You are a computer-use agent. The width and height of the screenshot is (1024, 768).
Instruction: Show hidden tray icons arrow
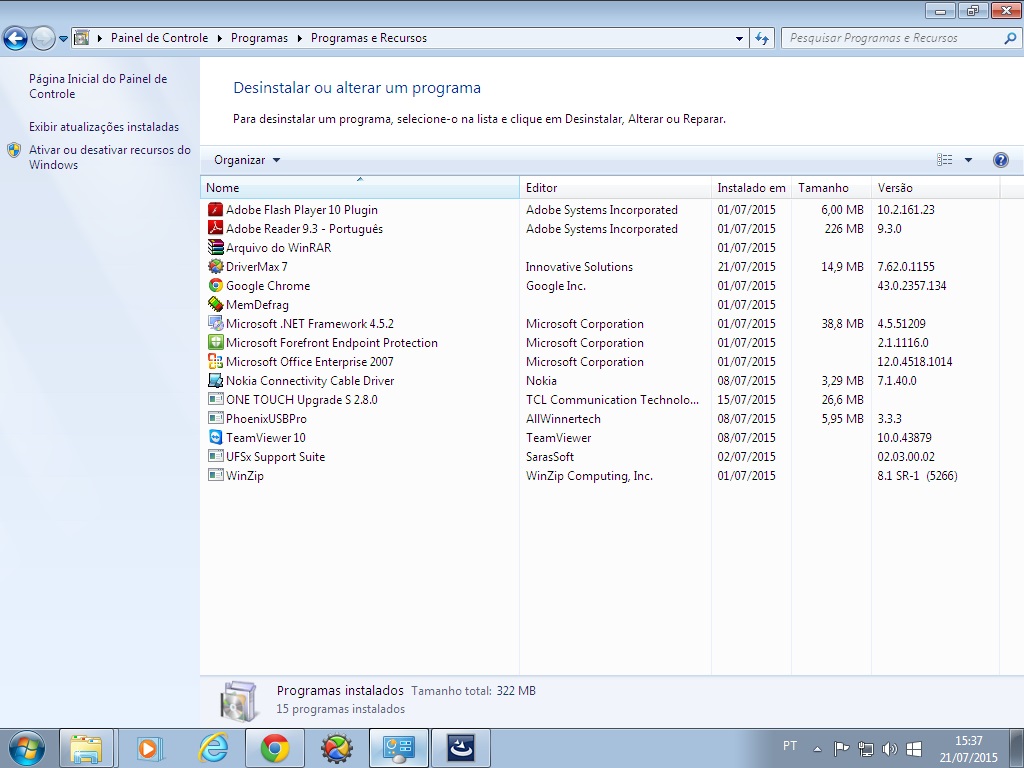point(817,748)
